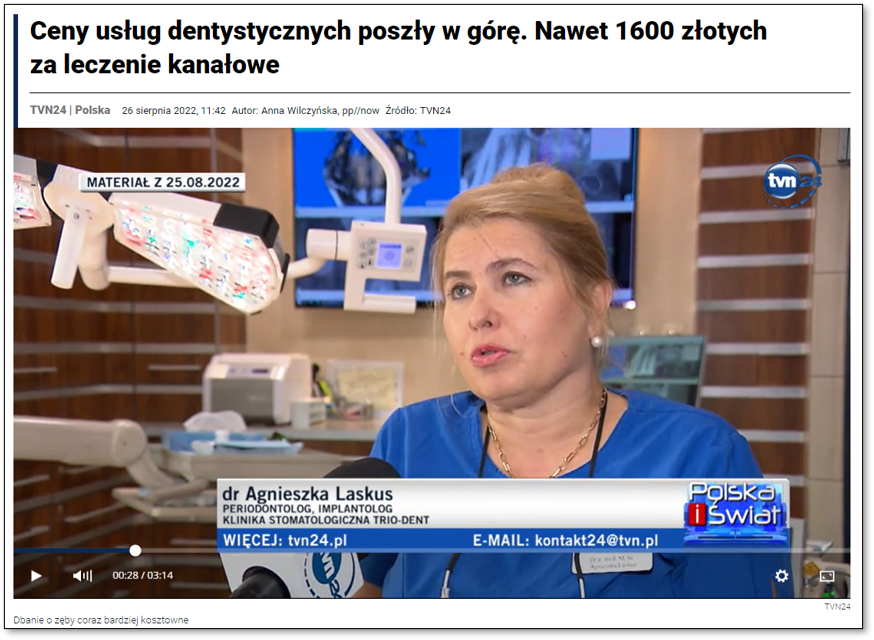Click the Play button on the video player

(36, 575)
